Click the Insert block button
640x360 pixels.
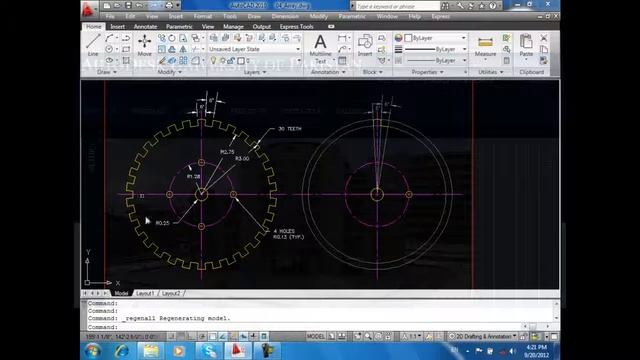365,45
